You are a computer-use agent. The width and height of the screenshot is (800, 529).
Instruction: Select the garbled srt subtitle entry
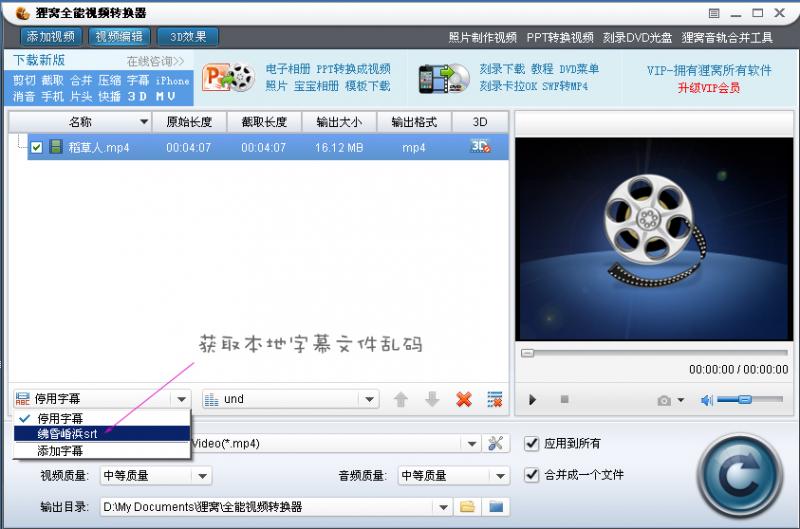(x=102, y=434)
